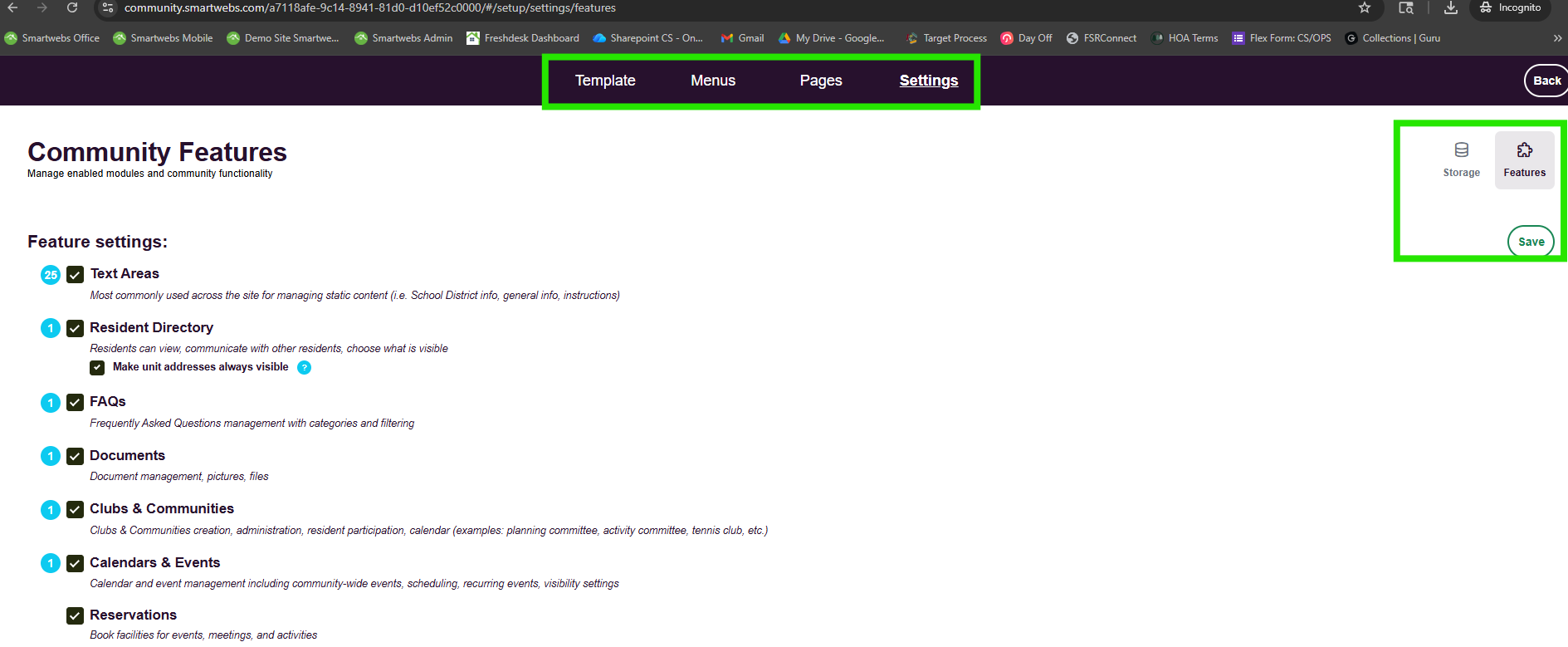Open the Gmail bookmark

pos(742,38)
